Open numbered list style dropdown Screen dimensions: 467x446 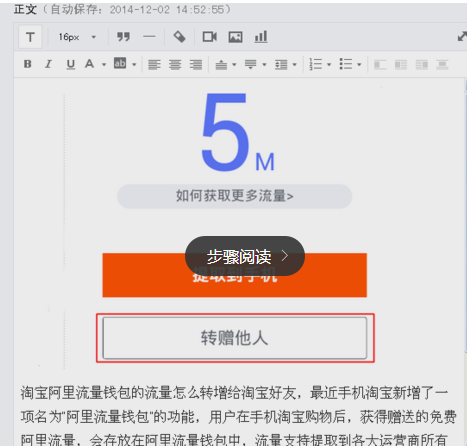[x=329, y=64]
